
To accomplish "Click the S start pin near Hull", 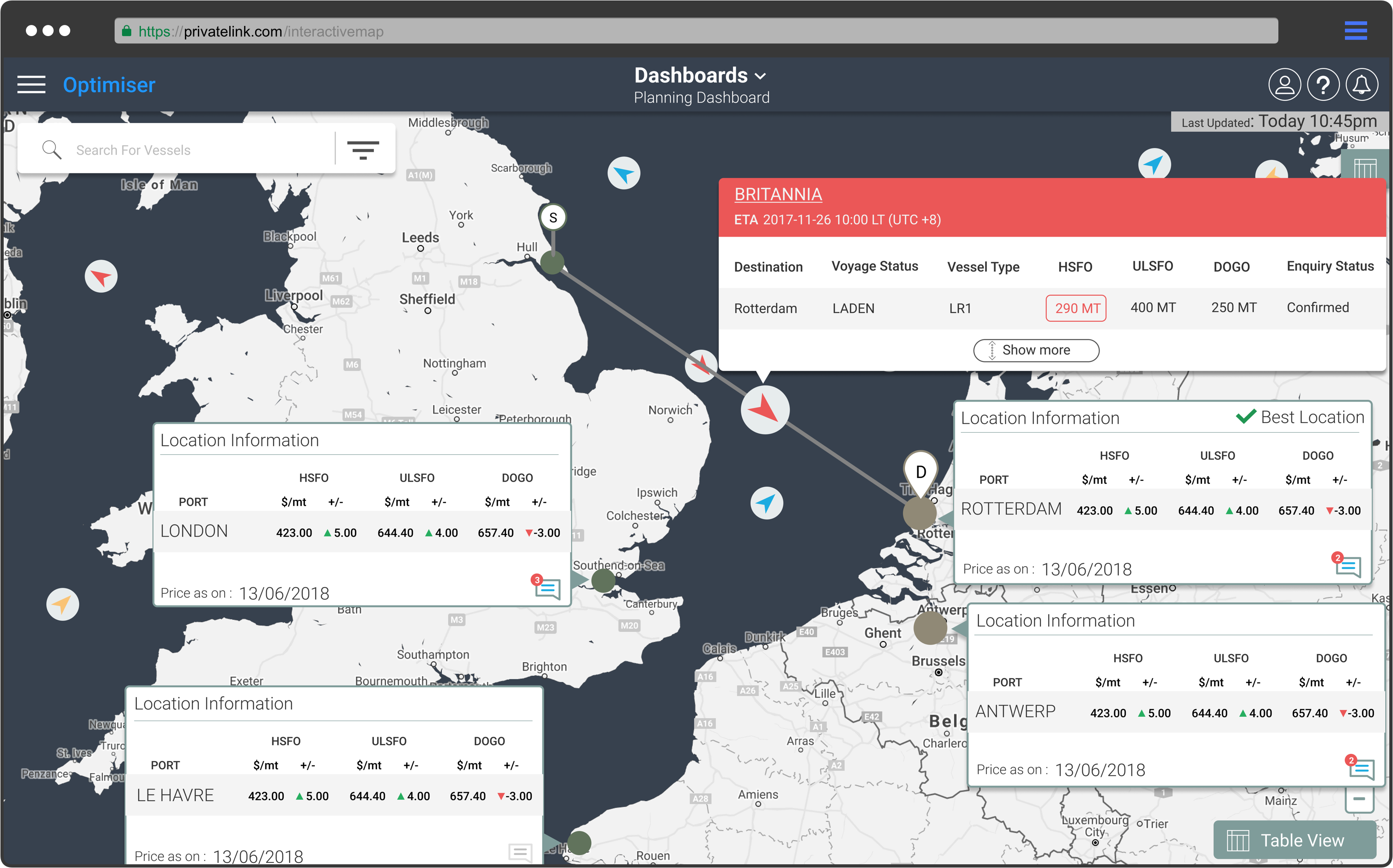I will [x=553, y=218].
